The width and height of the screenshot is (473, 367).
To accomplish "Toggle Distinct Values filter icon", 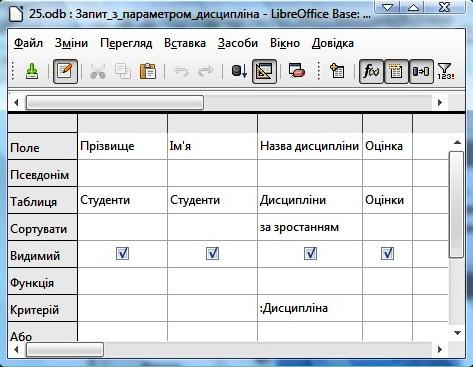I will (445, 71).
